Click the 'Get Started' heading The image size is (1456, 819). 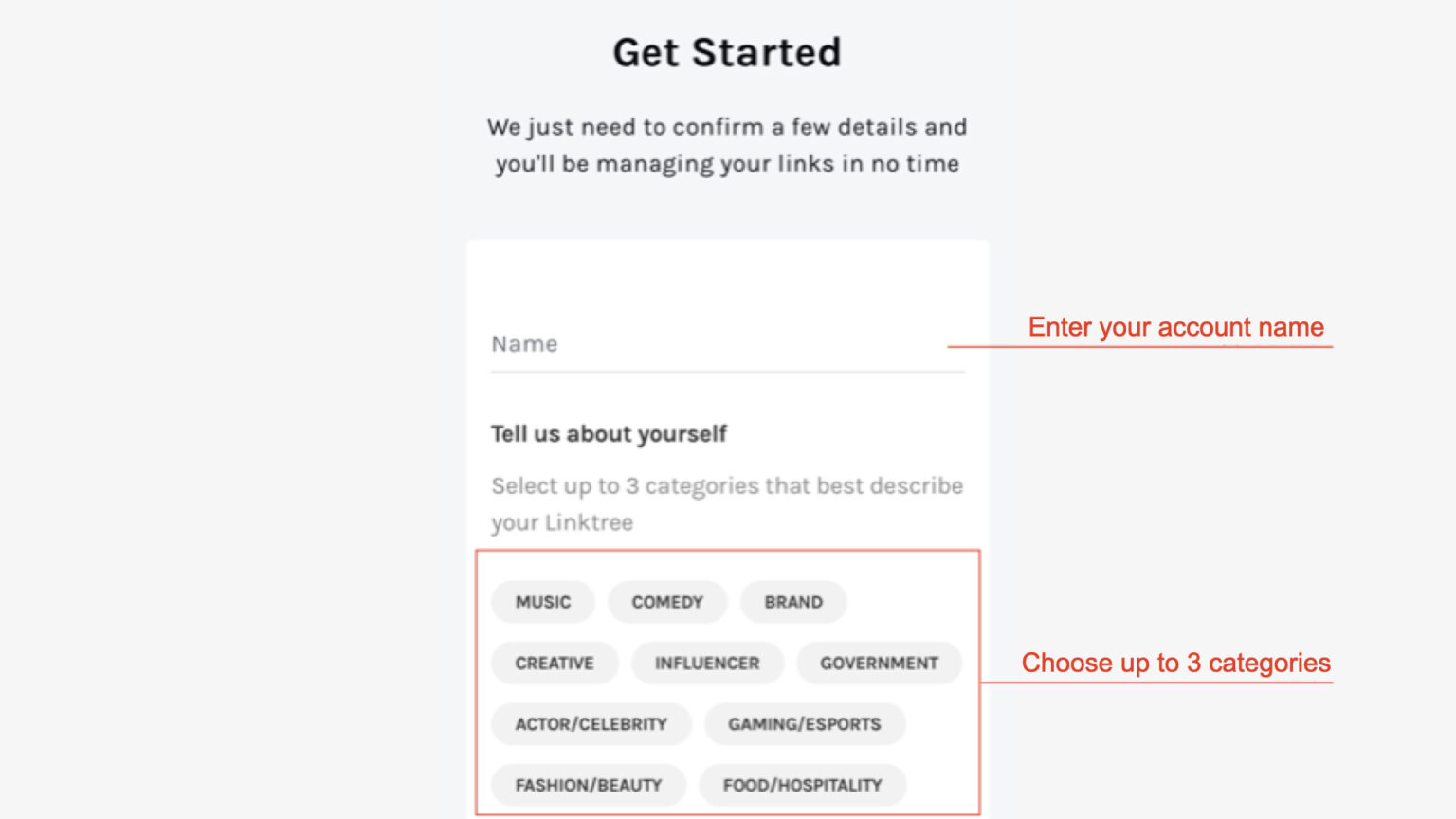click(727, 52)
